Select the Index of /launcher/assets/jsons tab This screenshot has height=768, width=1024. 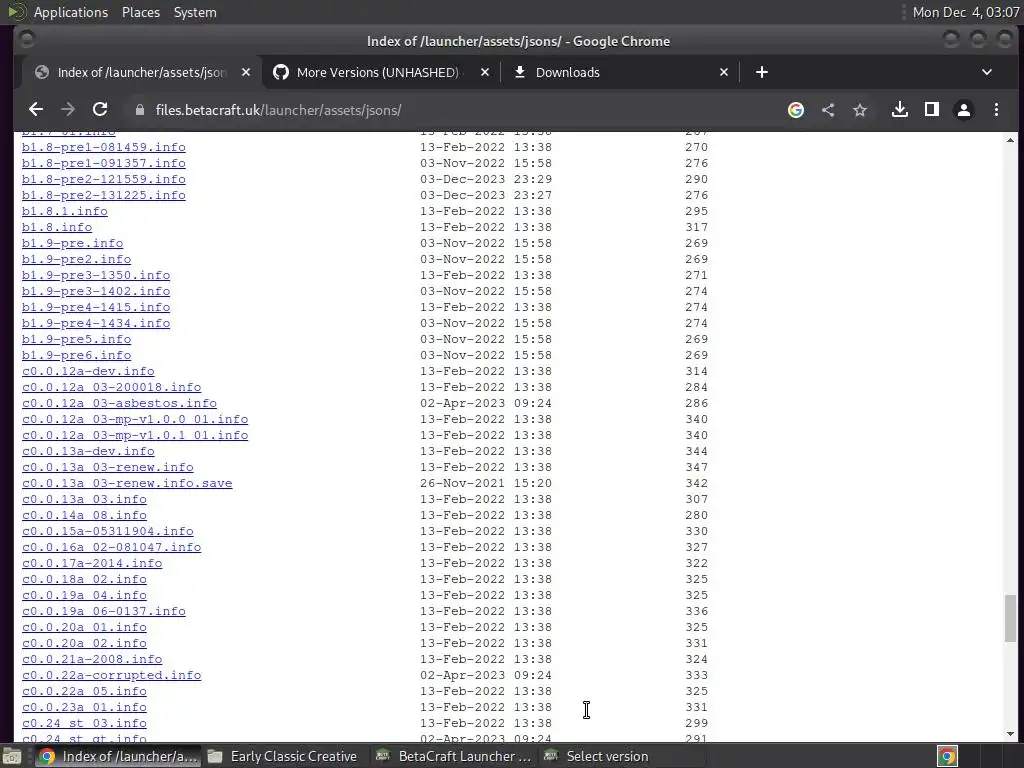click(x=142, y=72)
